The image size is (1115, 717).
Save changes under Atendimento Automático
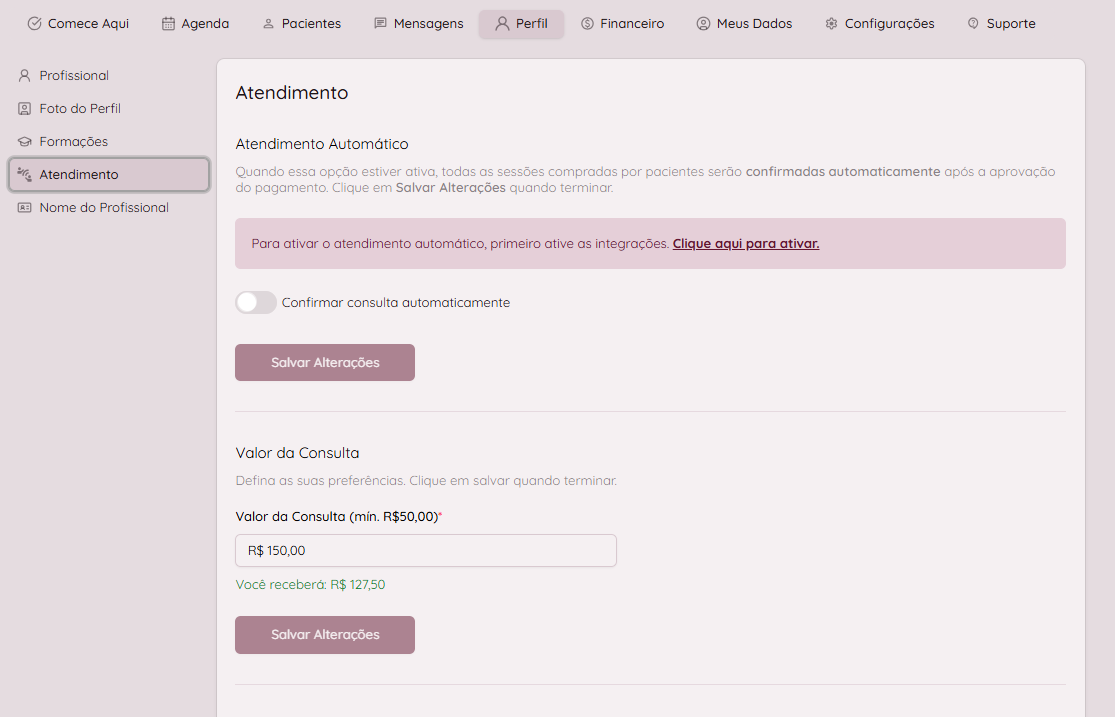click(x=325, y=362)
